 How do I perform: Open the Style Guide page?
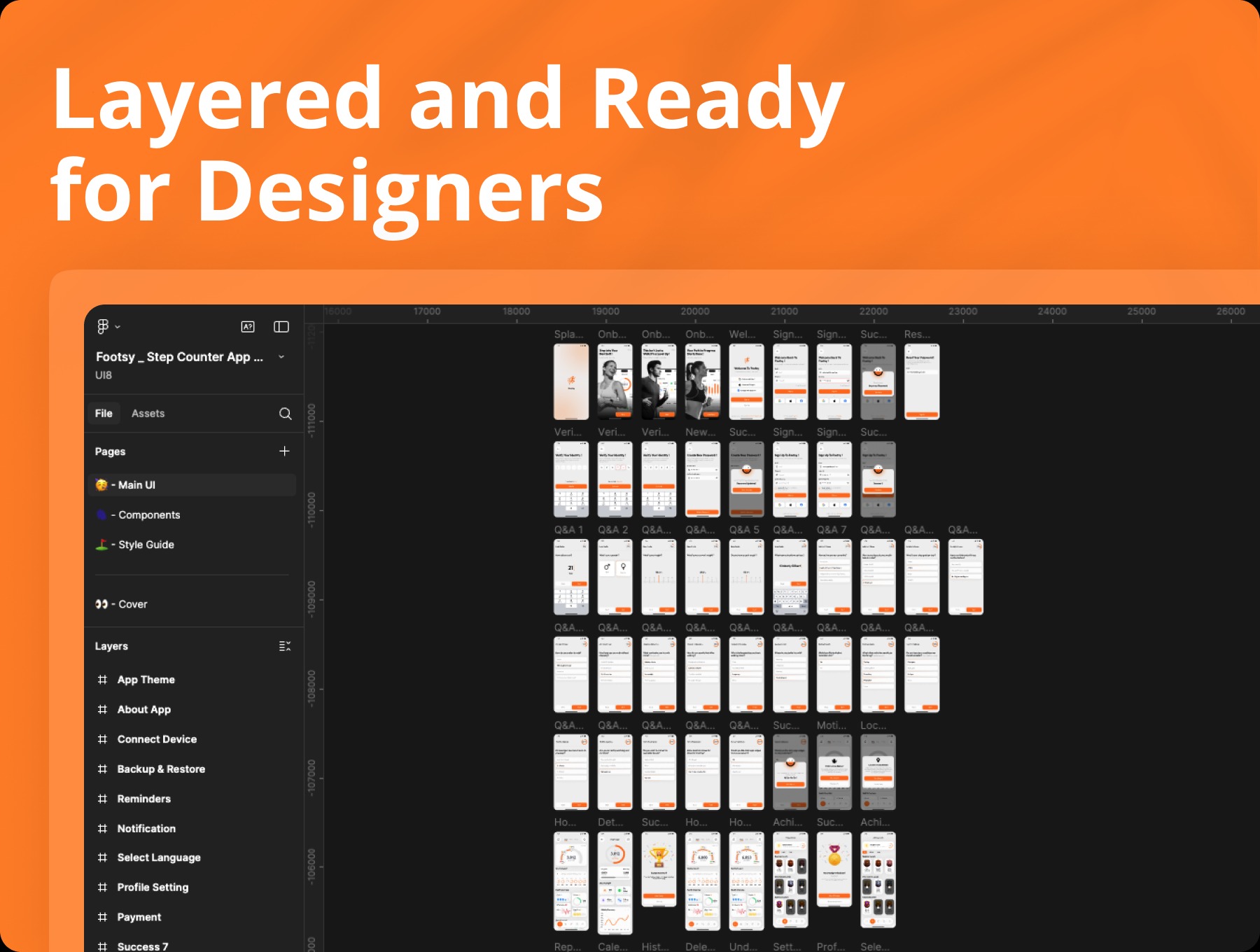[x=146, y=544]
